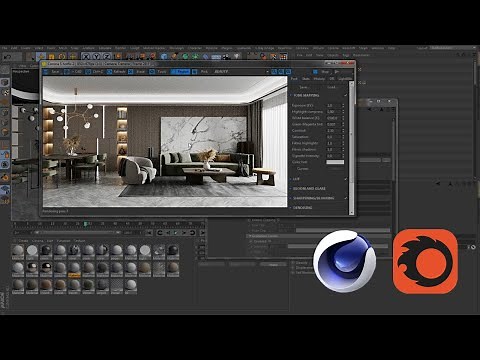Click the Highlight compress value field

(x=334, y=112)
